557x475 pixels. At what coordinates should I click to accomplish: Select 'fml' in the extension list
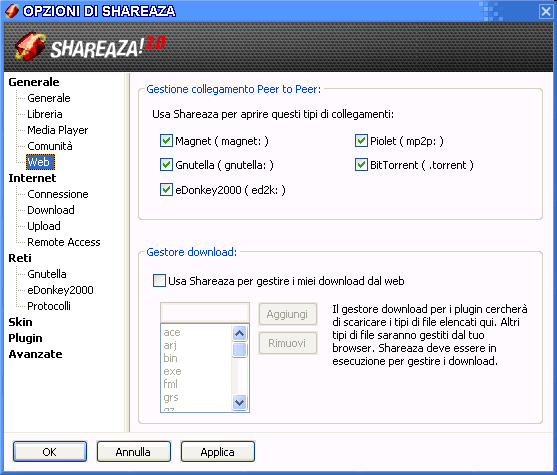point(171,384)
